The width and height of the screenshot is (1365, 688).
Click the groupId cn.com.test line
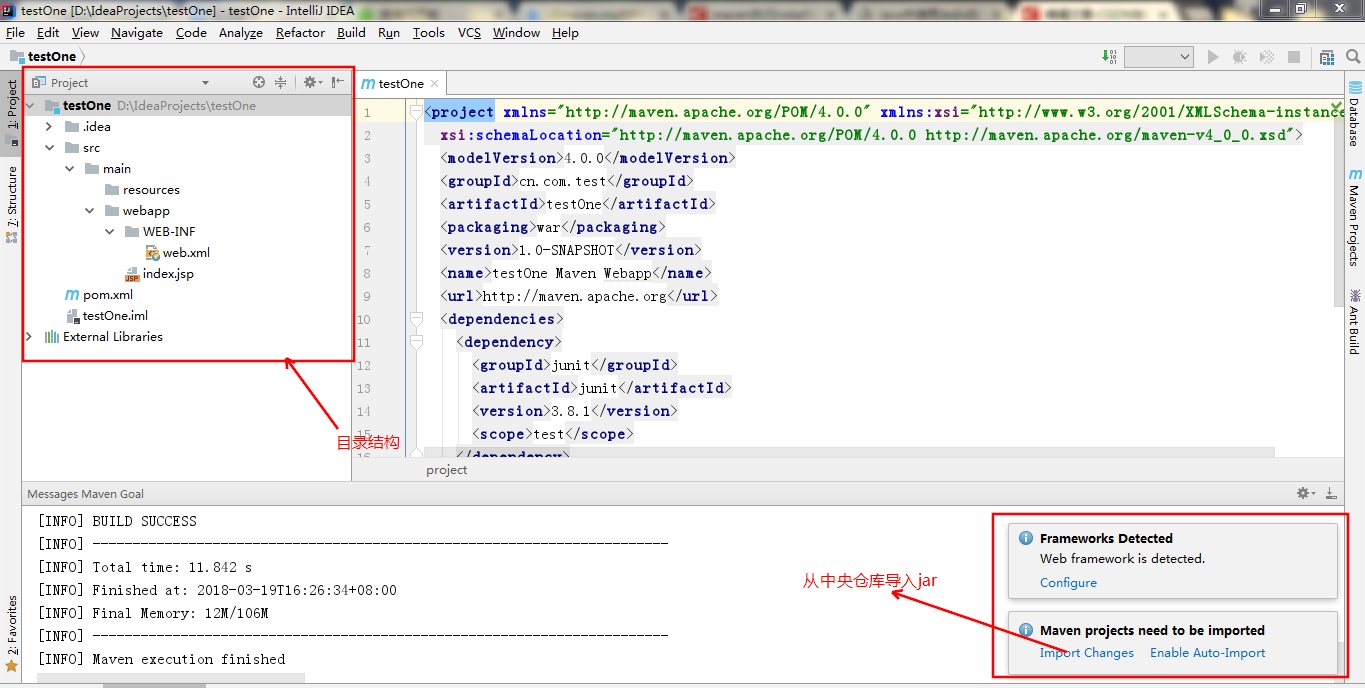coord(566,181)
